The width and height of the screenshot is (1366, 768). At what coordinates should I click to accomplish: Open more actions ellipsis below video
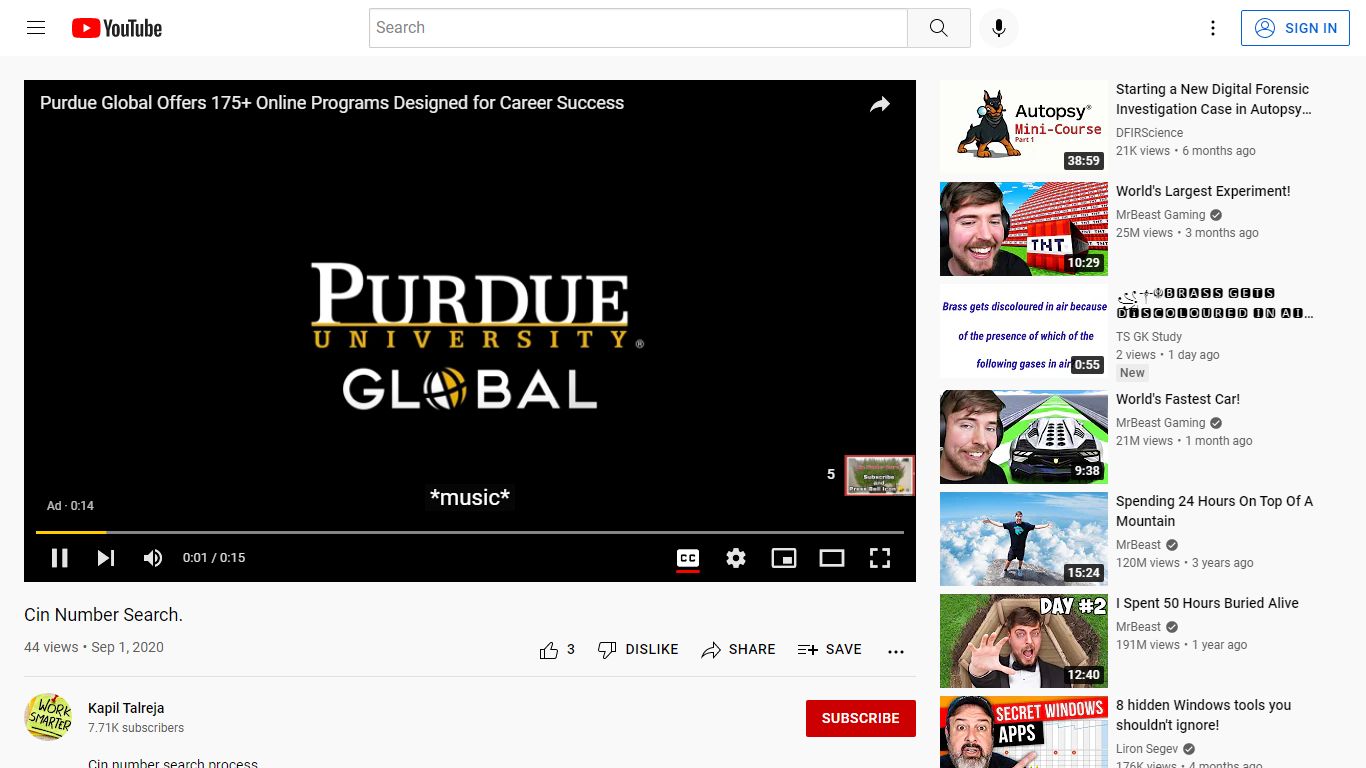[x=896, y=651]
